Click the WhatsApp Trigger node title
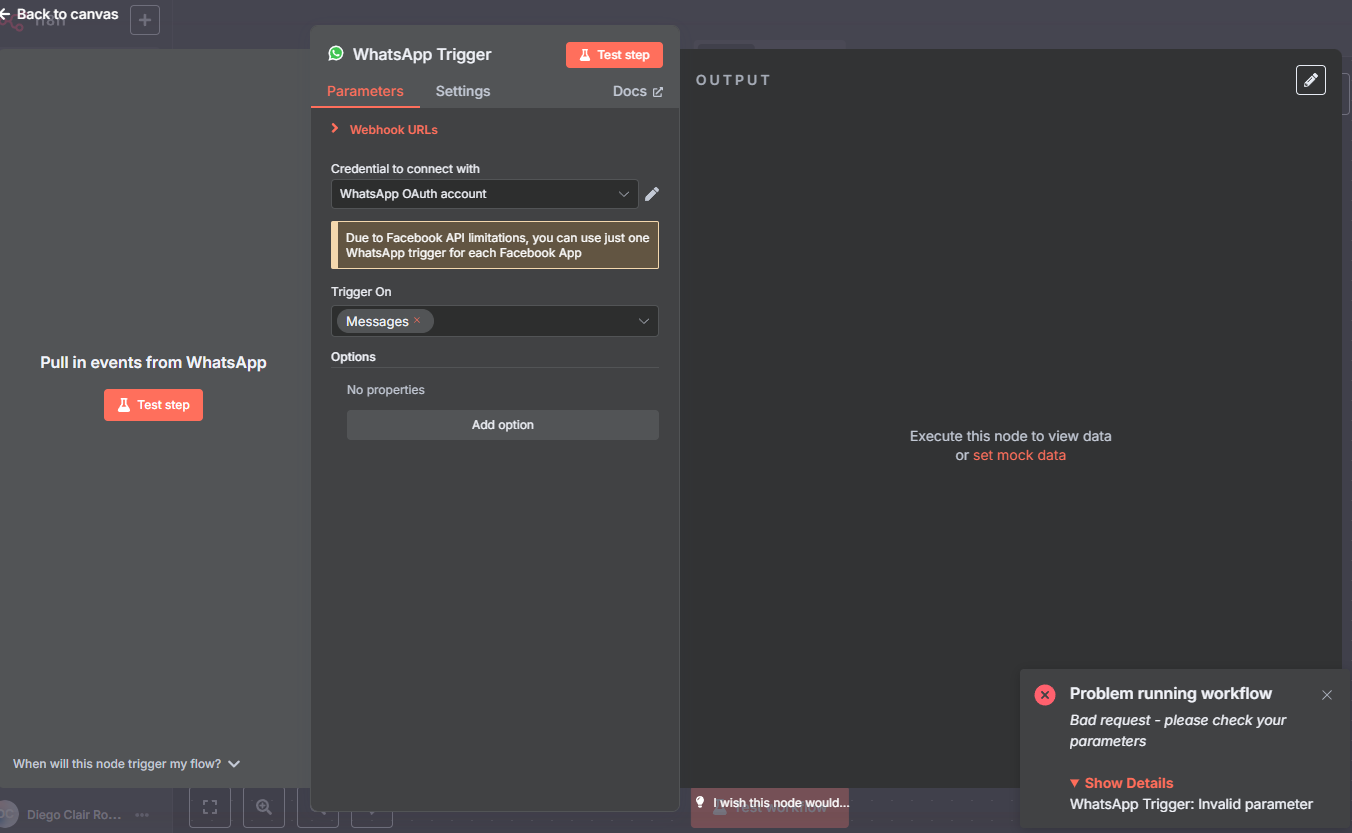This screenshot has width=1352, height=833. pos(422,54)
